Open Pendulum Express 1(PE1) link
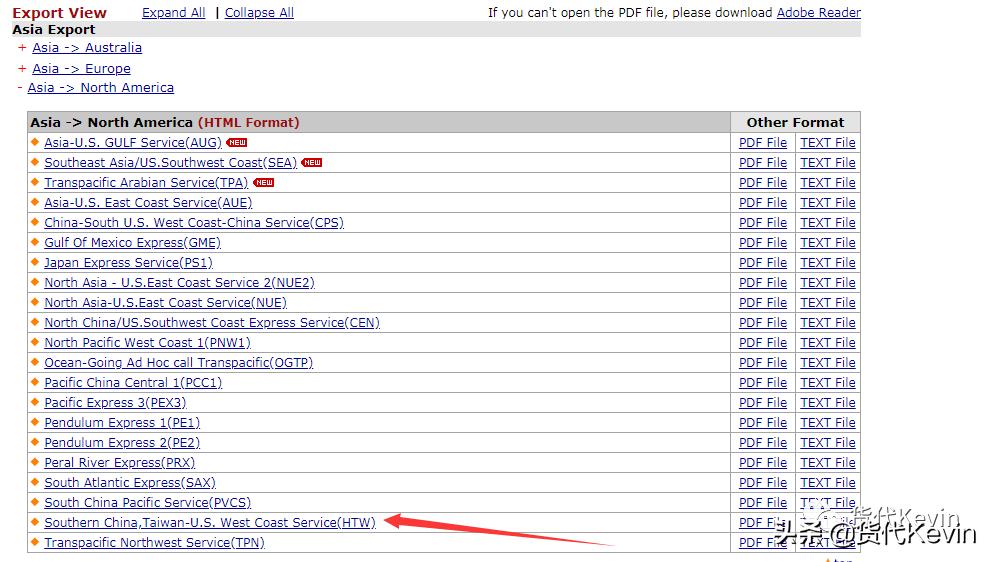Image resolution: width=993 pixels, height=562 pixels. [122, 423]
